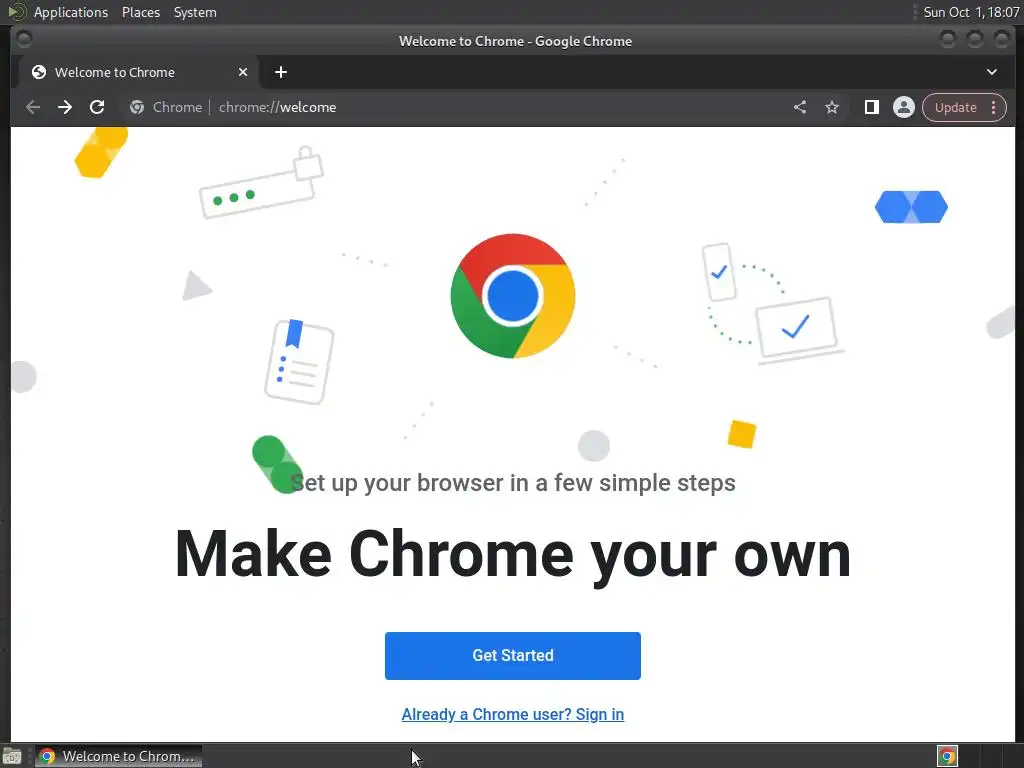The height and width of the screenshot is (768, 1024).
Task: Go back using the browser back arrow
Action: click(x=33, y=107)
